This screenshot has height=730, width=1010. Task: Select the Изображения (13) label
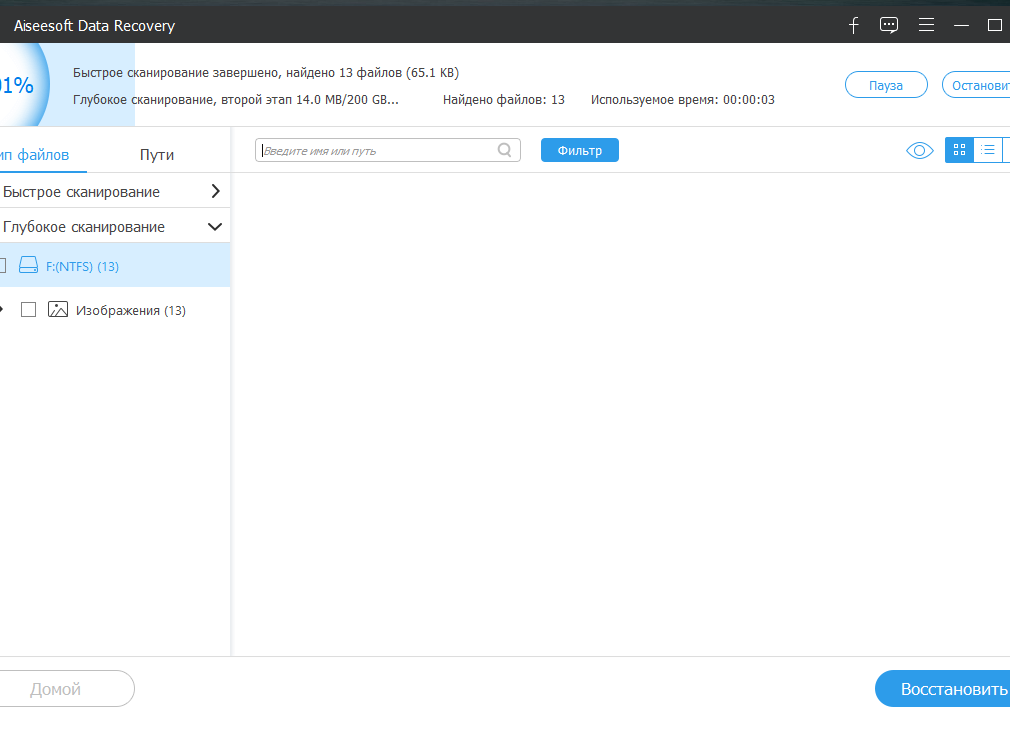[x=131, y=310]
